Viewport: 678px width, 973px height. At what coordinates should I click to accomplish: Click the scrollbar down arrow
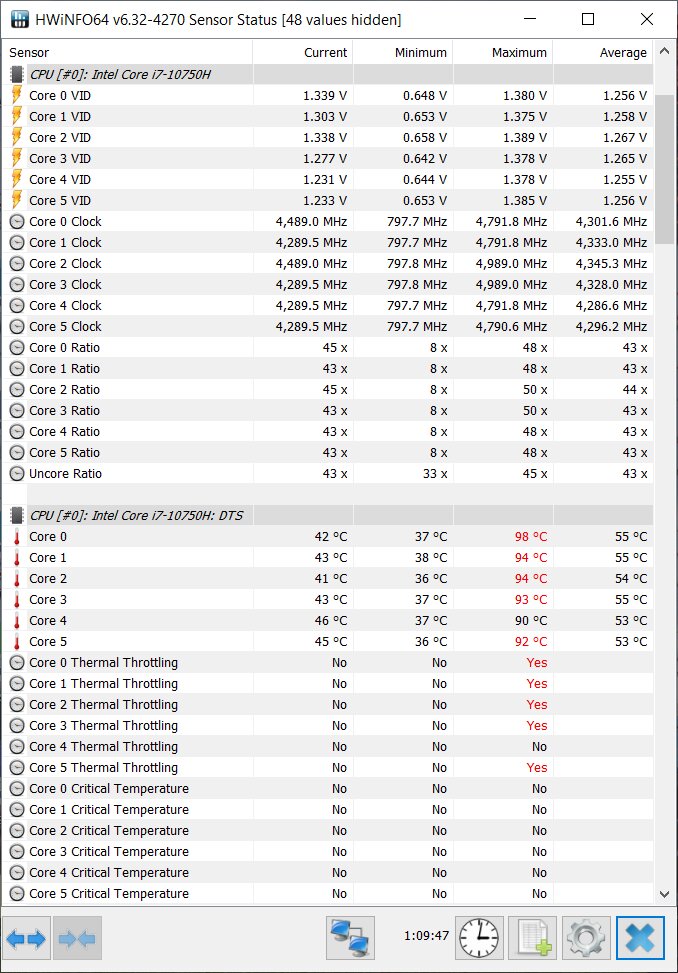pos(664,894)
